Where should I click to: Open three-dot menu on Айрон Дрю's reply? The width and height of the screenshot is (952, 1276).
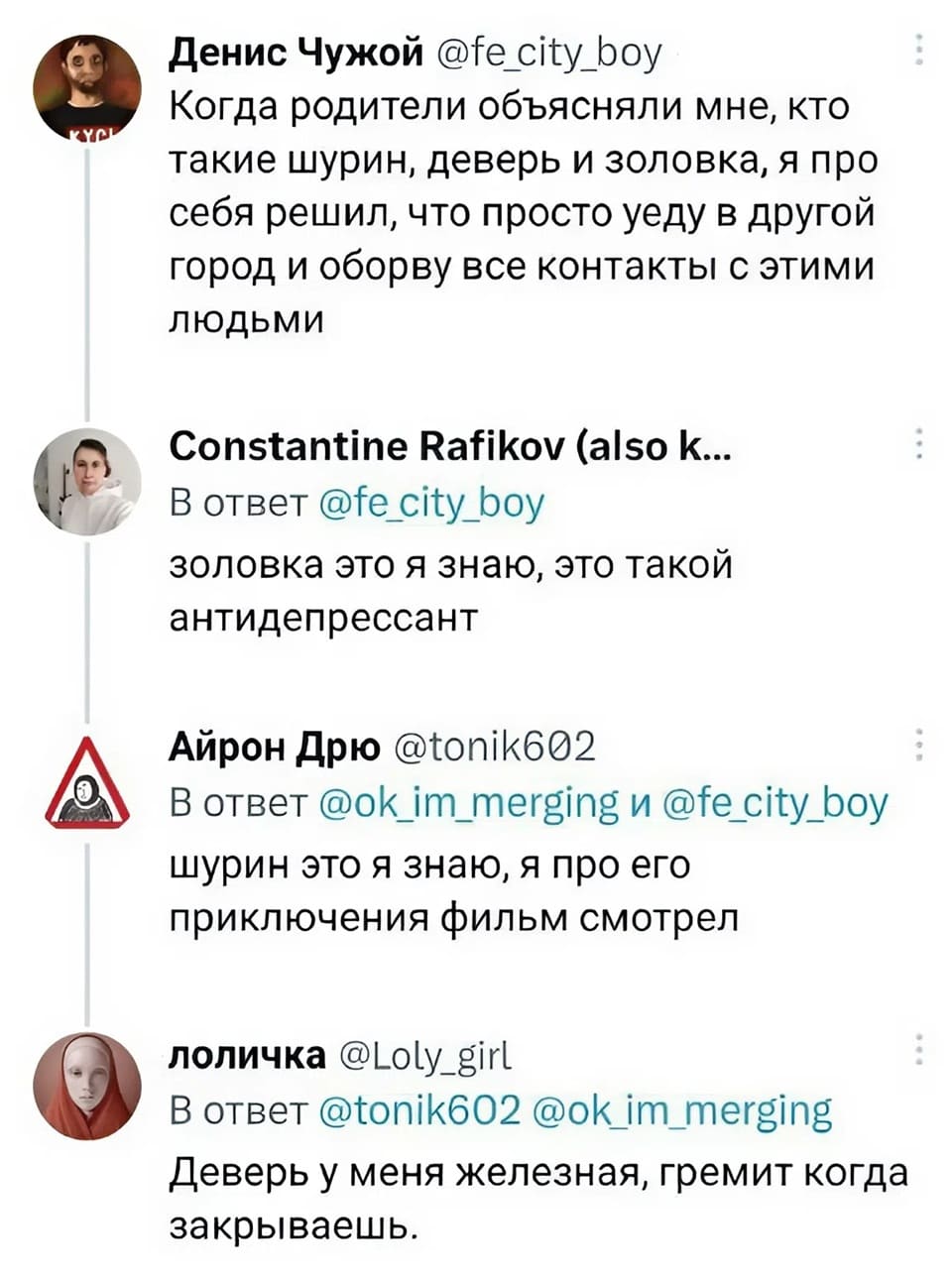point(921,745)
